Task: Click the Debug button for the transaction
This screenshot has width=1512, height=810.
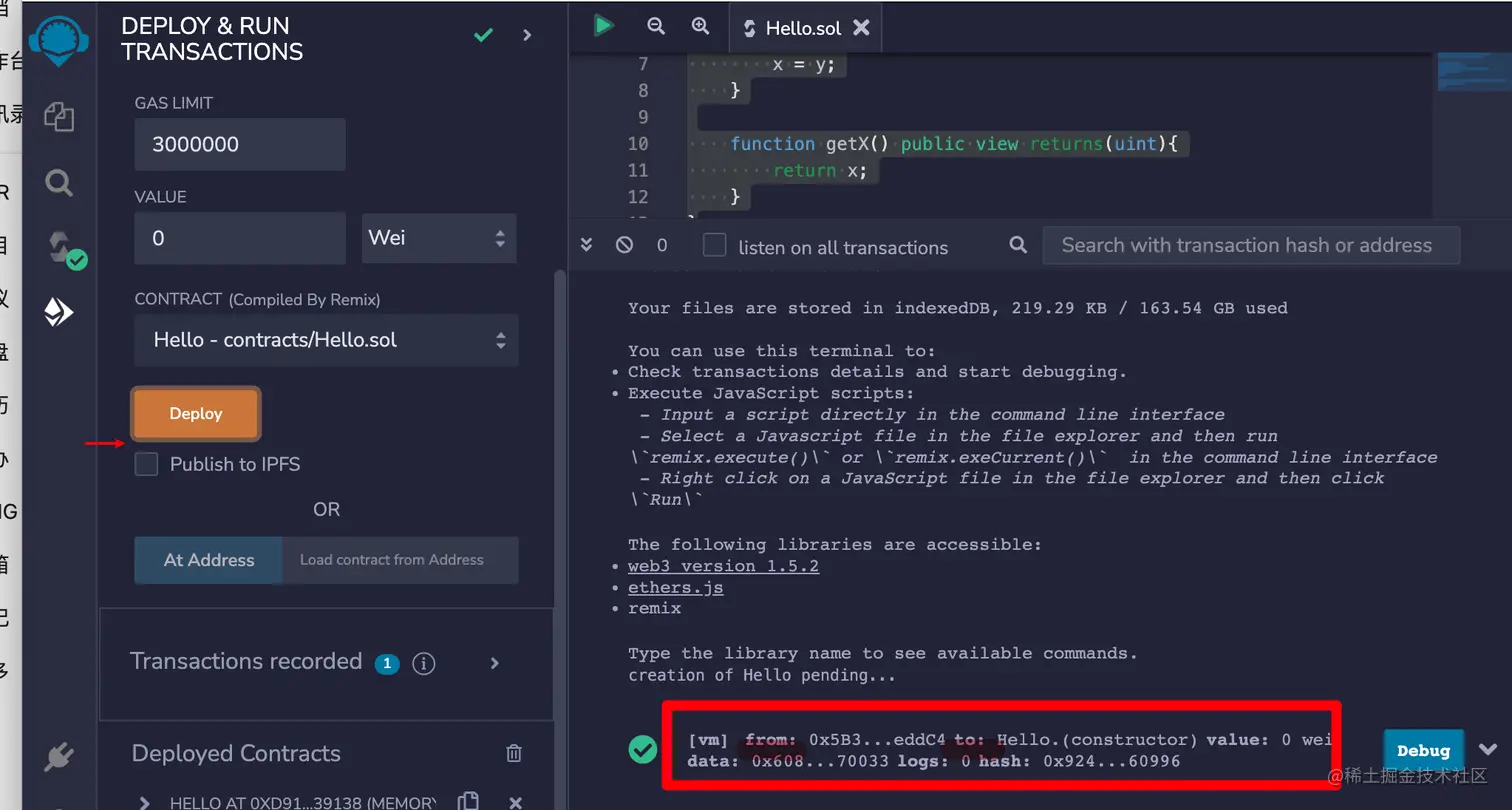Action: [x=1423, y=750]
